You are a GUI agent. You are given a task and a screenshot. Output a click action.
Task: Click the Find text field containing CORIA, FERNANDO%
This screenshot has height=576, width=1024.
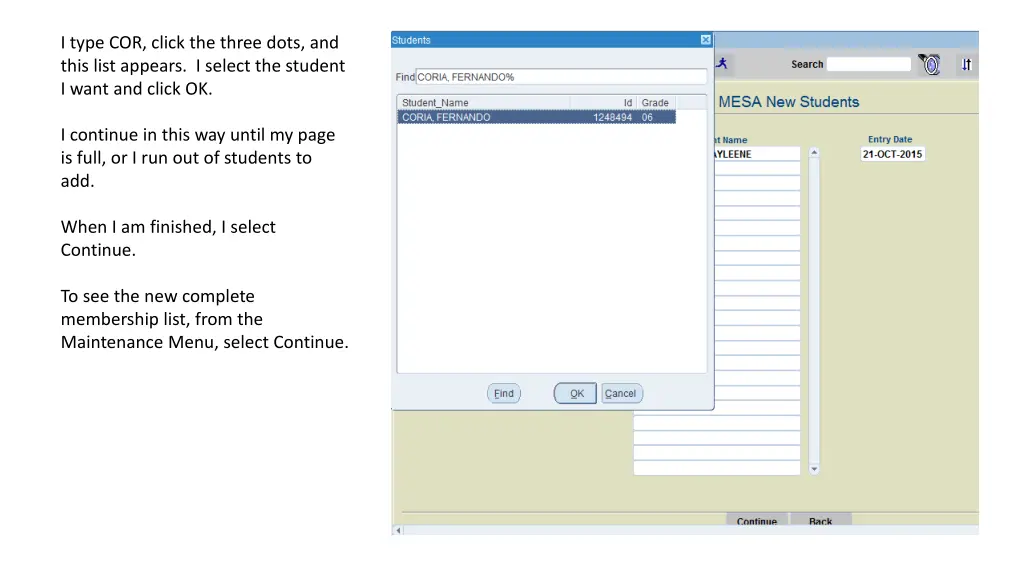tap(561, 77)
